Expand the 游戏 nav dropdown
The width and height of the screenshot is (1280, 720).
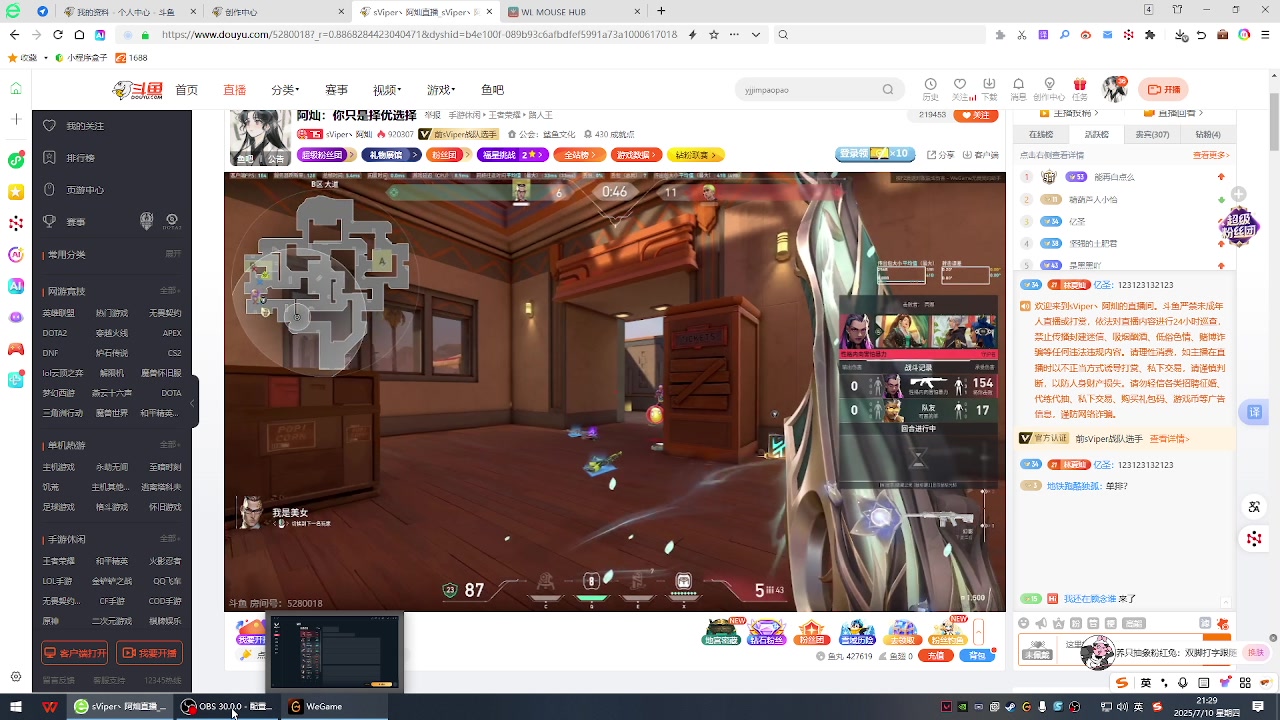[441, 90]
